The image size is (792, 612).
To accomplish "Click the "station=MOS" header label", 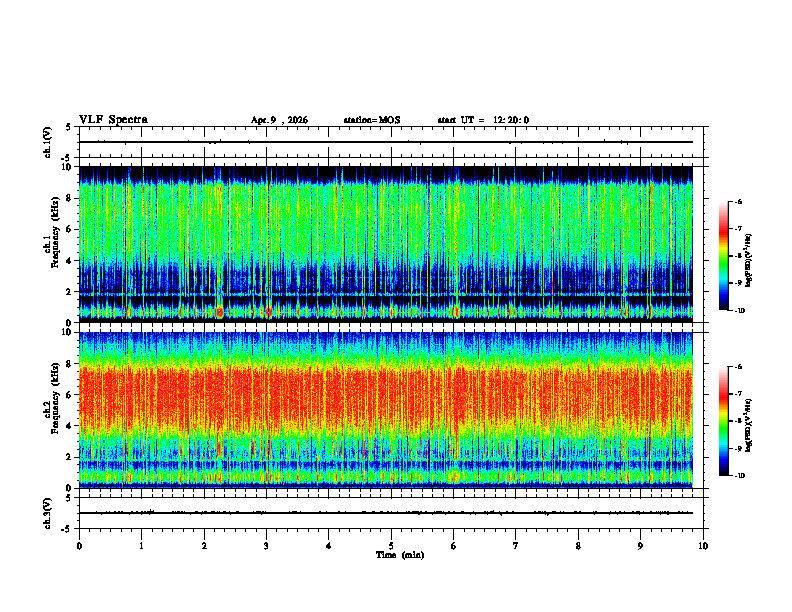I will point(372,120).
